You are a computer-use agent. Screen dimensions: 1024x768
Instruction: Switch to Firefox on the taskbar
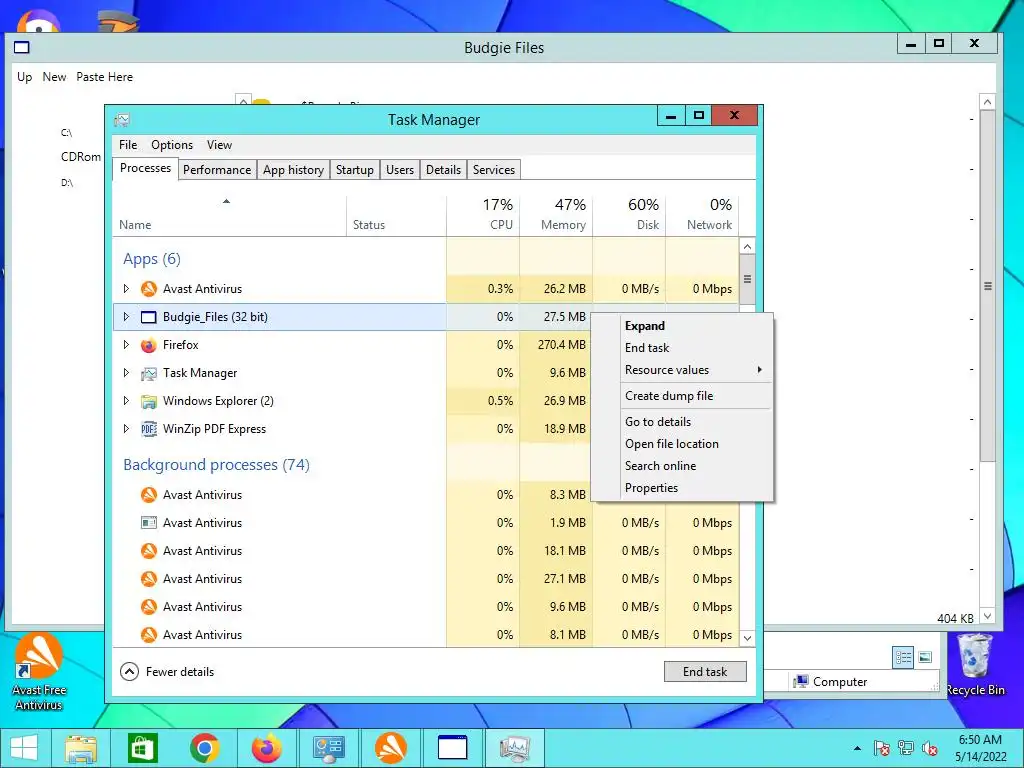[266, 748]
